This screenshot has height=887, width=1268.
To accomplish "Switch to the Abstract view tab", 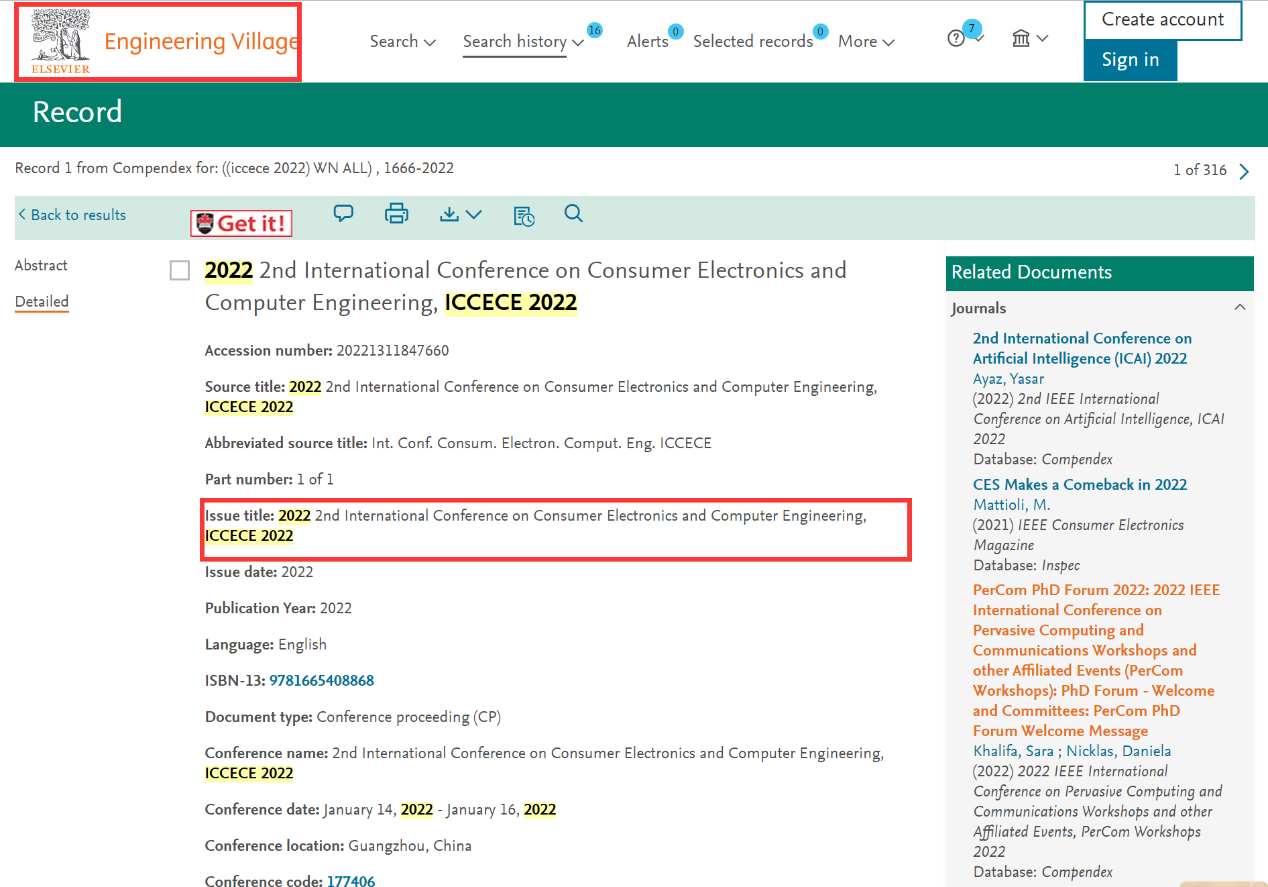I will click(41, 265).
